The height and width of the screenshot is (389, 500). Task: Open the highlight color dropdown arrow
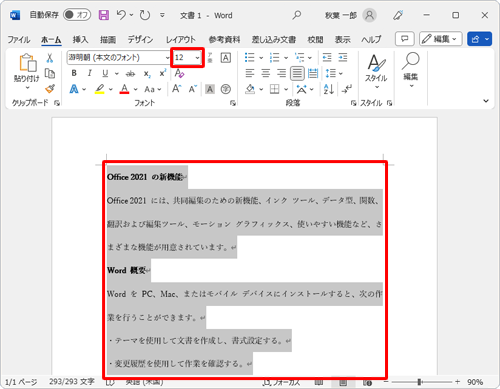tap(111, 89)
